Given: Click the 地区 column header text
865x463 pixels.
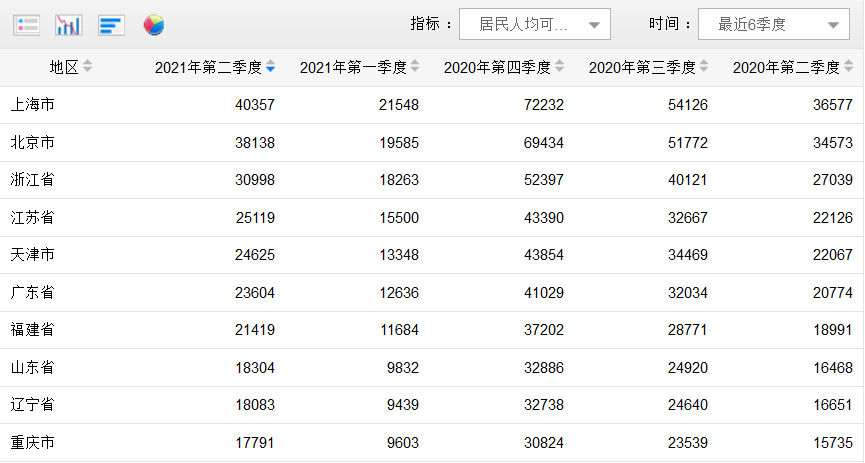Looking at the screenshot, I should 64,67.
